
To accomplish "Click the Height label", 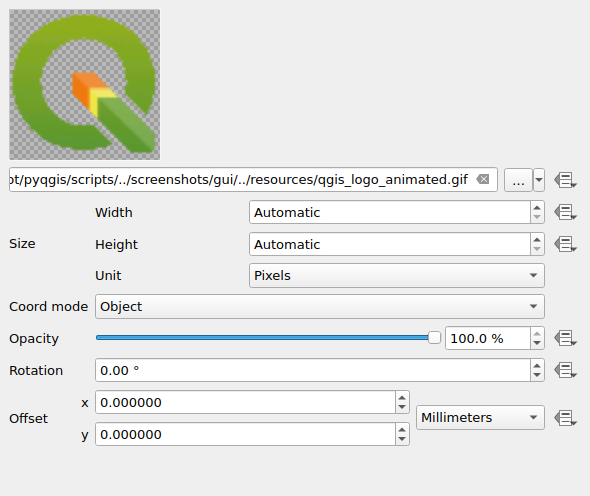I will point(116,245).
